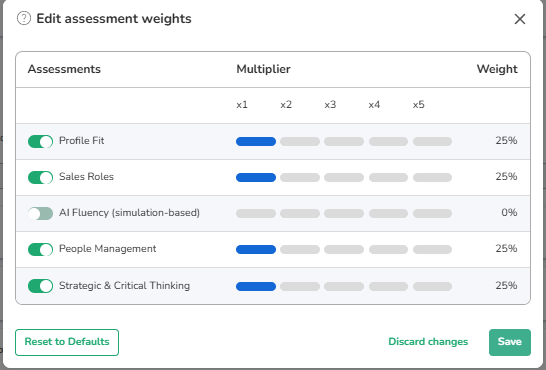Screen dimensions: 546x370
Task: Disable the Profile Fit toggle
Action: click(40, 141)
